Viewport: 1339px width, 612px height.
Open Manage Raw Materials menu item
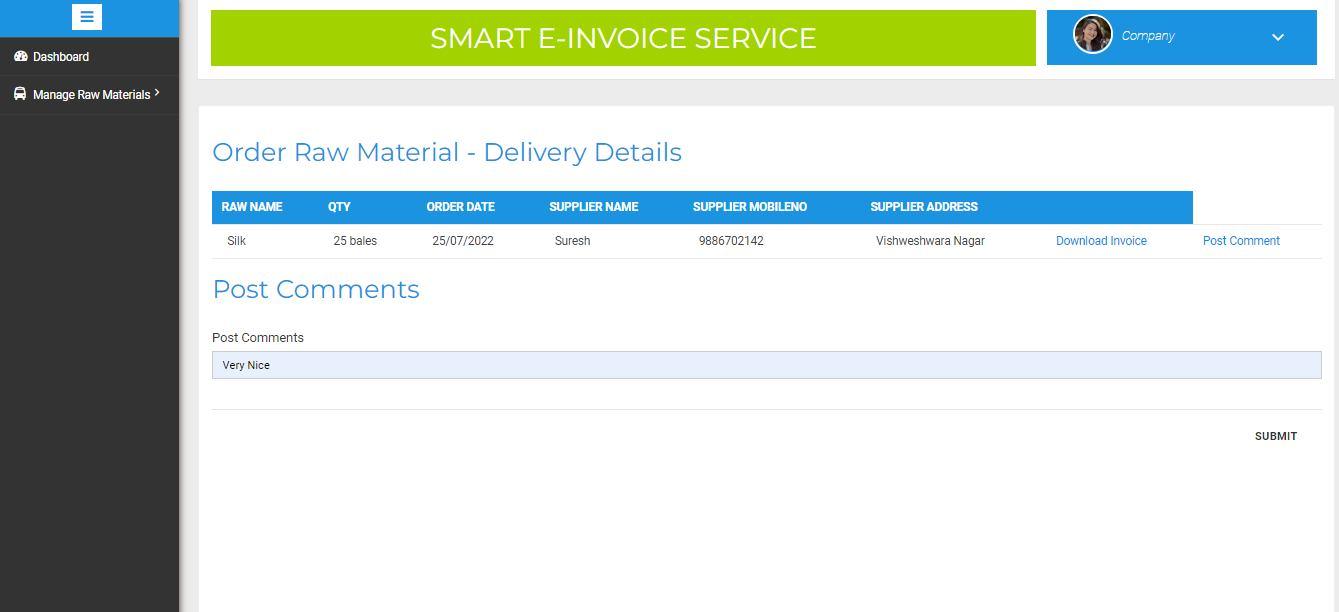[x=91, y=95]
